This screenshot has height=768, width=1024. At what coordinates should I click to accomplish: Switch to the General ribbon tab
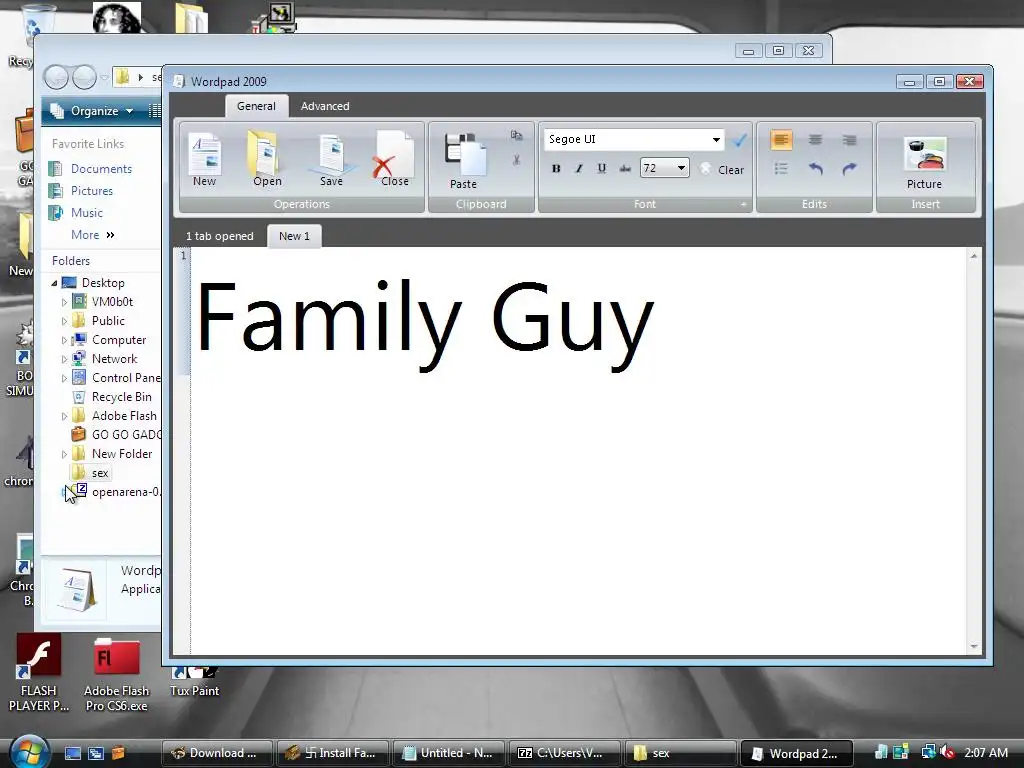click(x=256, y=106)
